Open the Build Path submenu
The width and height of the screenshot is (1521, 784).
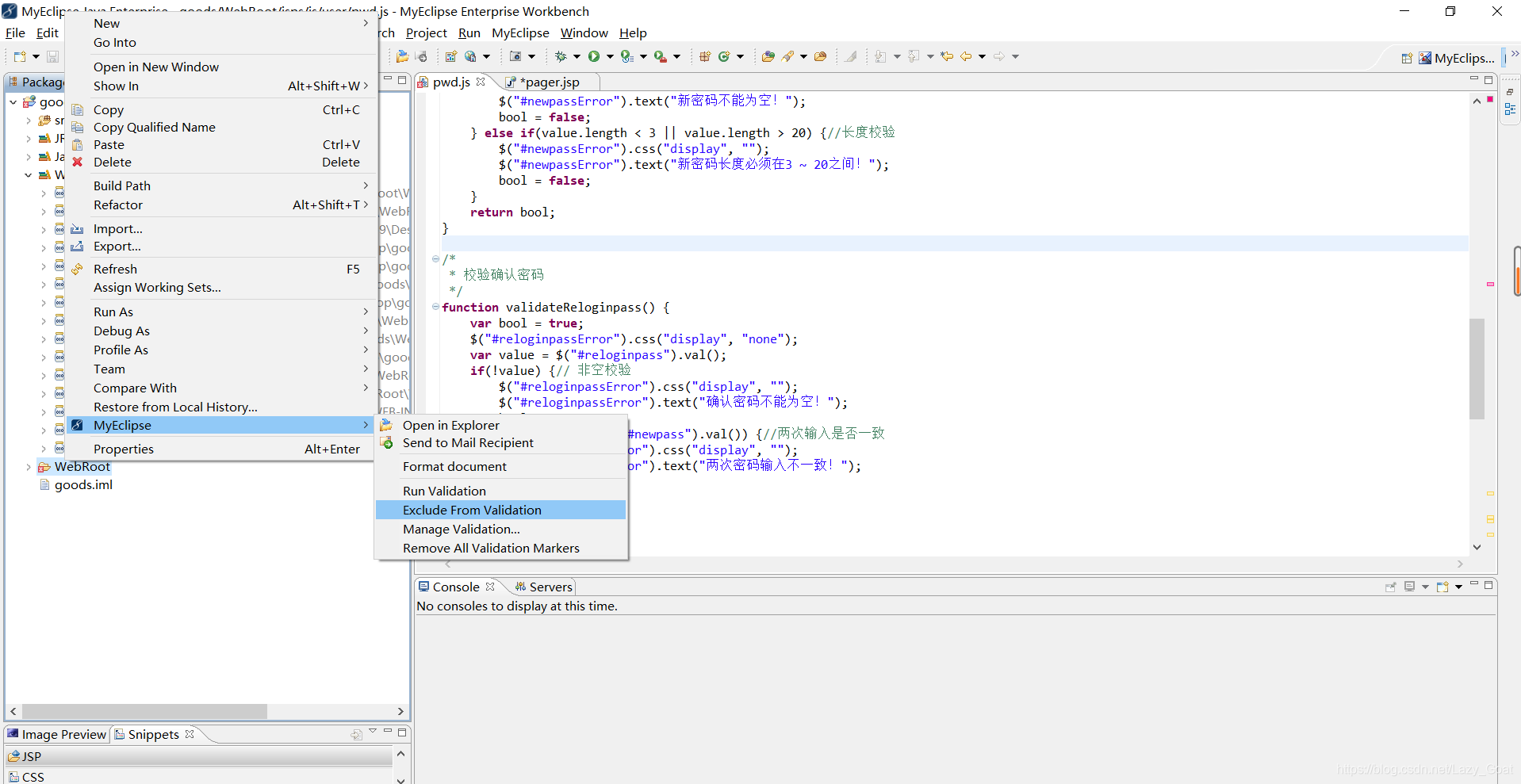[220, 185]
